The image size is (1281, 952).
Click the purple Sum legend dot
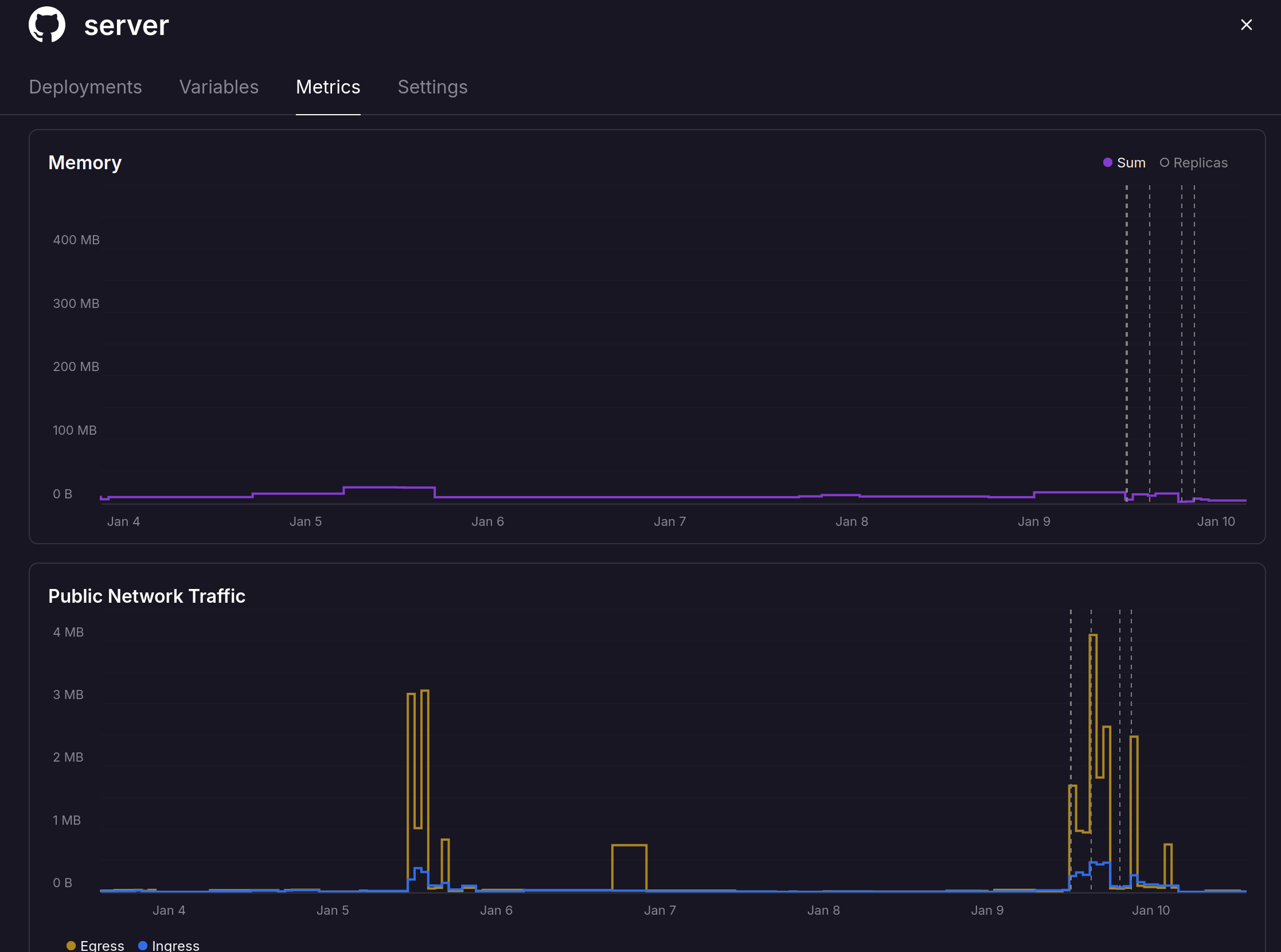[1108, 162]
